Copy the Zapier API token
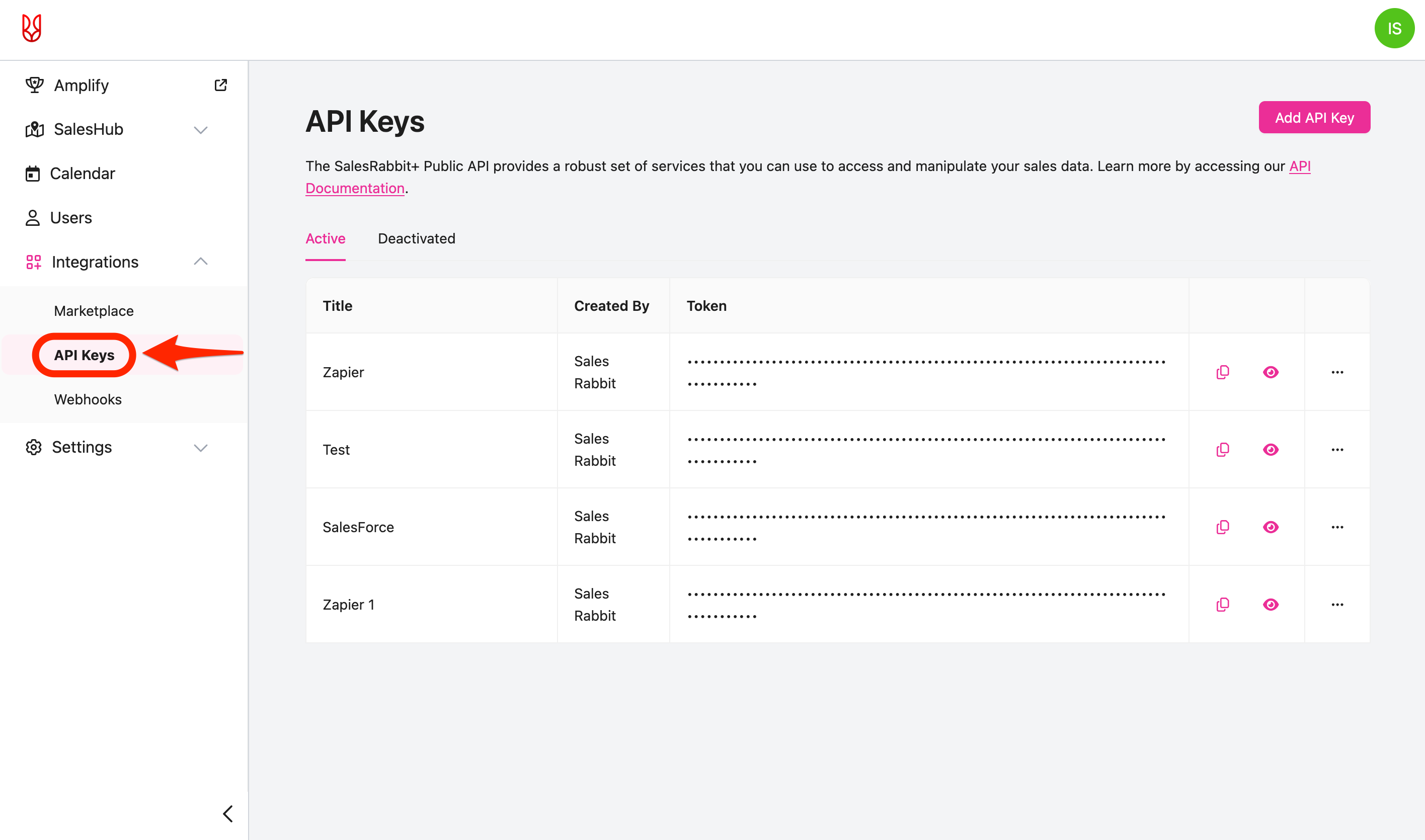 1222,372
